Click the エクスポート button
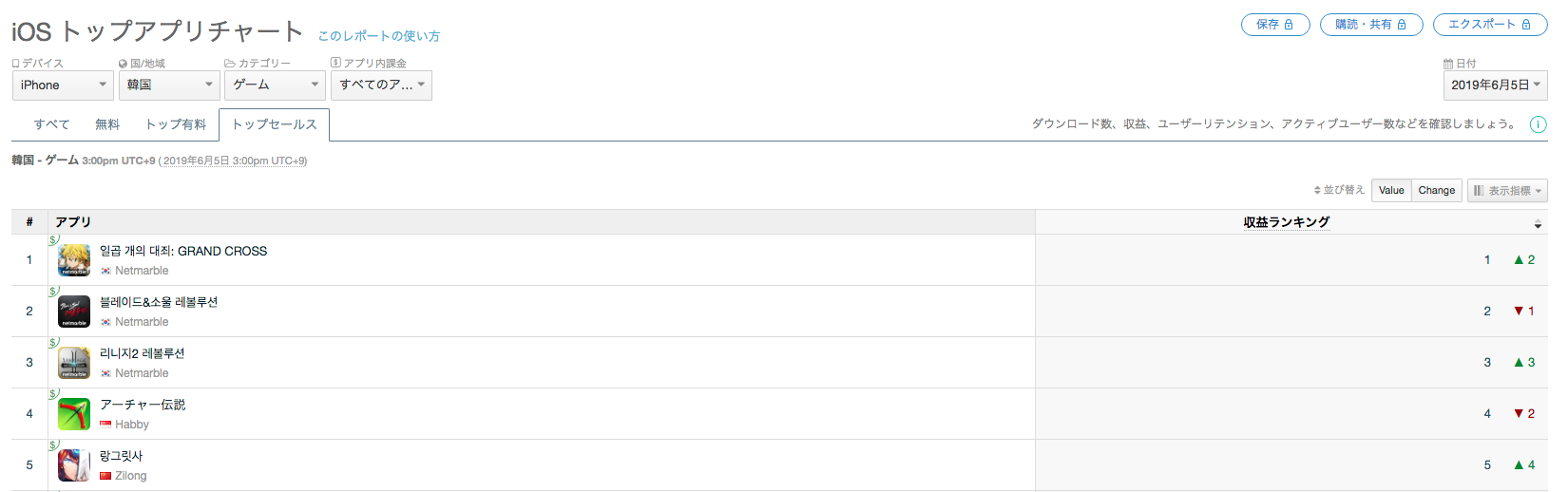This screenshot has height=492, width=1568. (x=1490, y=25)
